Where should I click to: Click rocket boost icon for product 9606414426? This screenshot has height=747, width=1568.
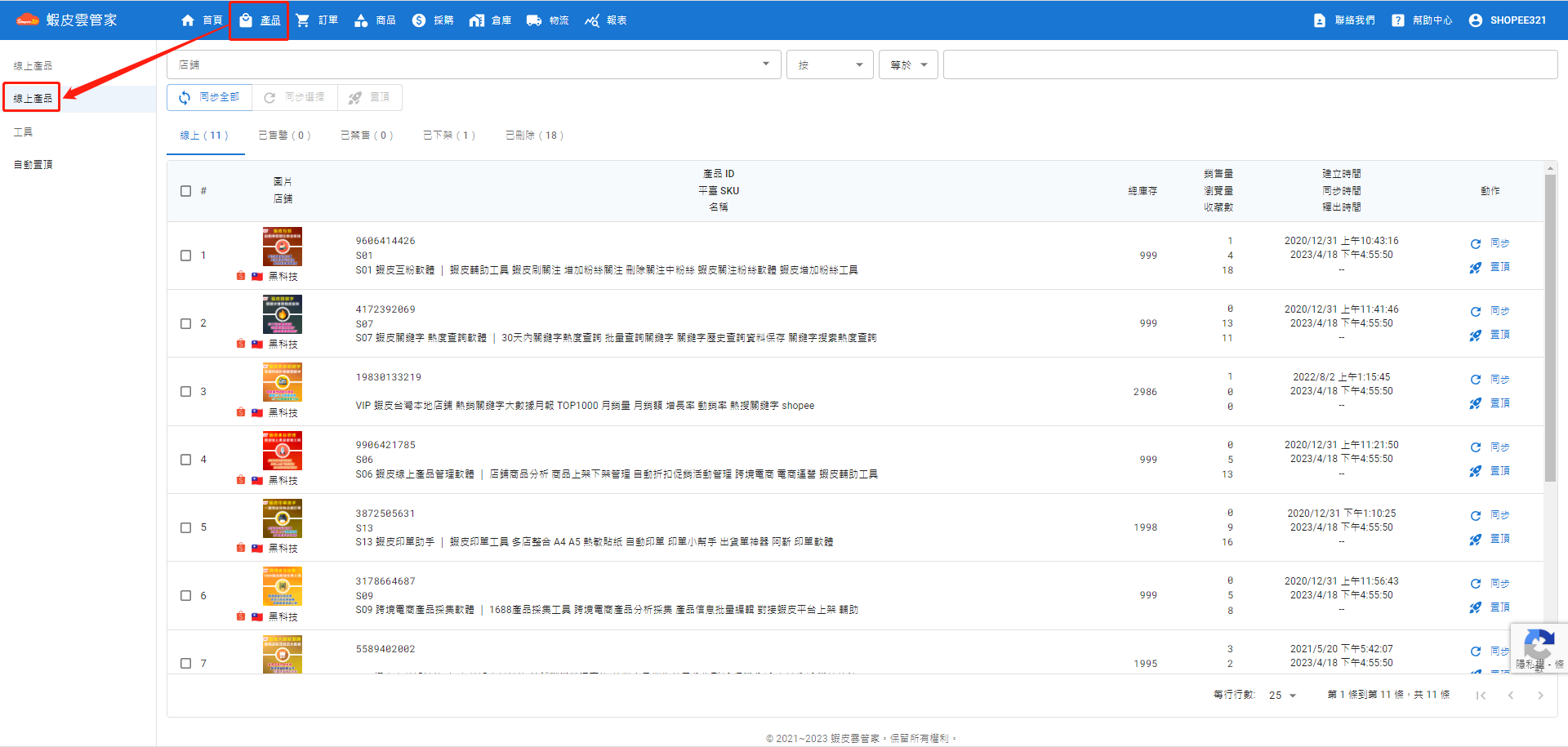(1476, 268)
